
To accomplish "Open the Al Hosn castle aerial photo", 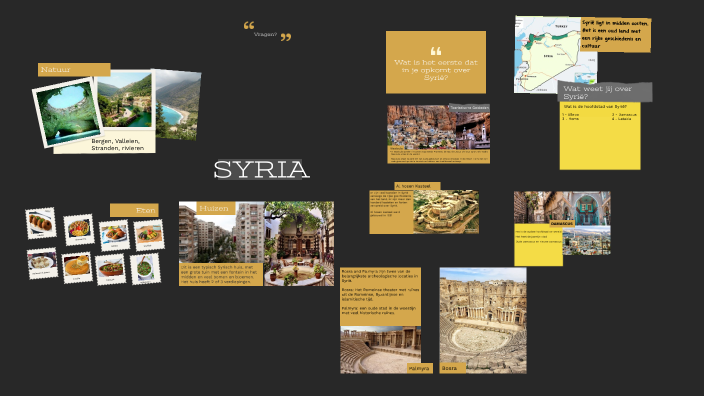I will point(446,211).
